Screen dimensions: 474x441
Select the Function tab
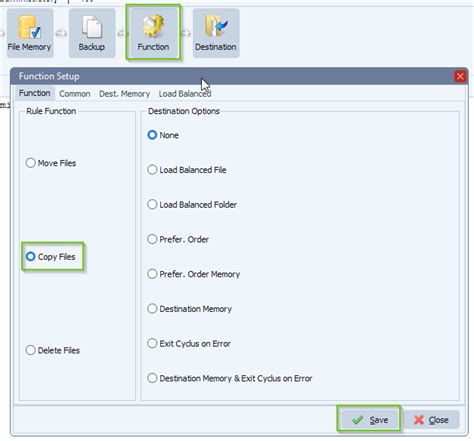pyautogui.click(x=34, y=93)
